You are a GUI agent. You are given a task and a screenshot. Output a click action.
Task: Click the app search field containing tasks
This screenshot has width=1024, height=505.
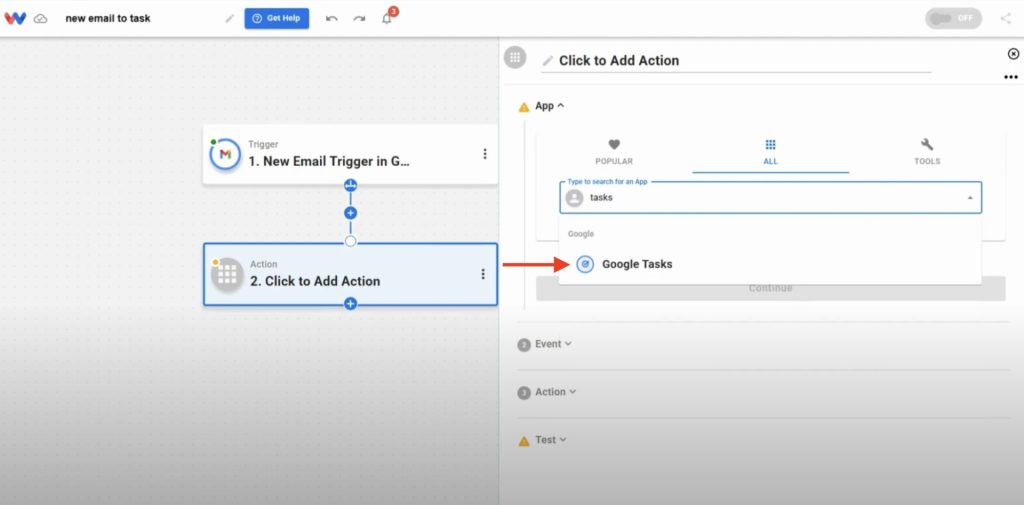click(771, 197)
